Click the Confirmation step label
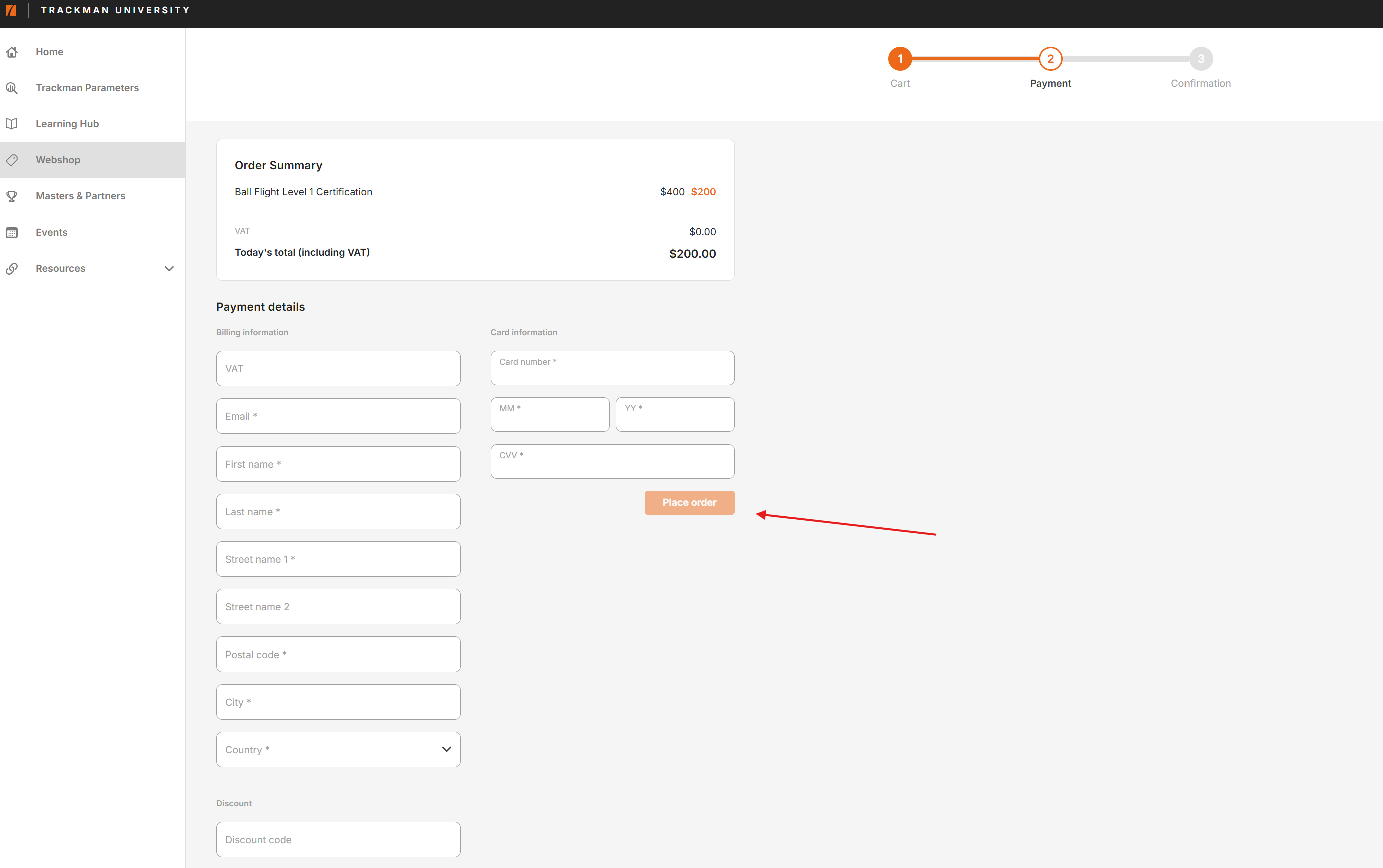The image size is (1383, 868). pyautogui.click(x=1201, y=83)
